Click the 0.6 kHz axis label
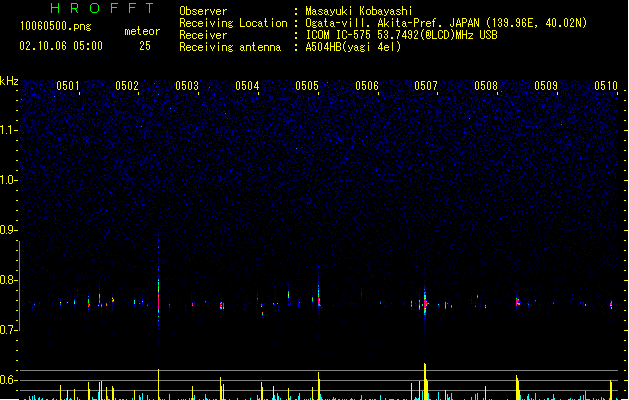 coord(9,380)
